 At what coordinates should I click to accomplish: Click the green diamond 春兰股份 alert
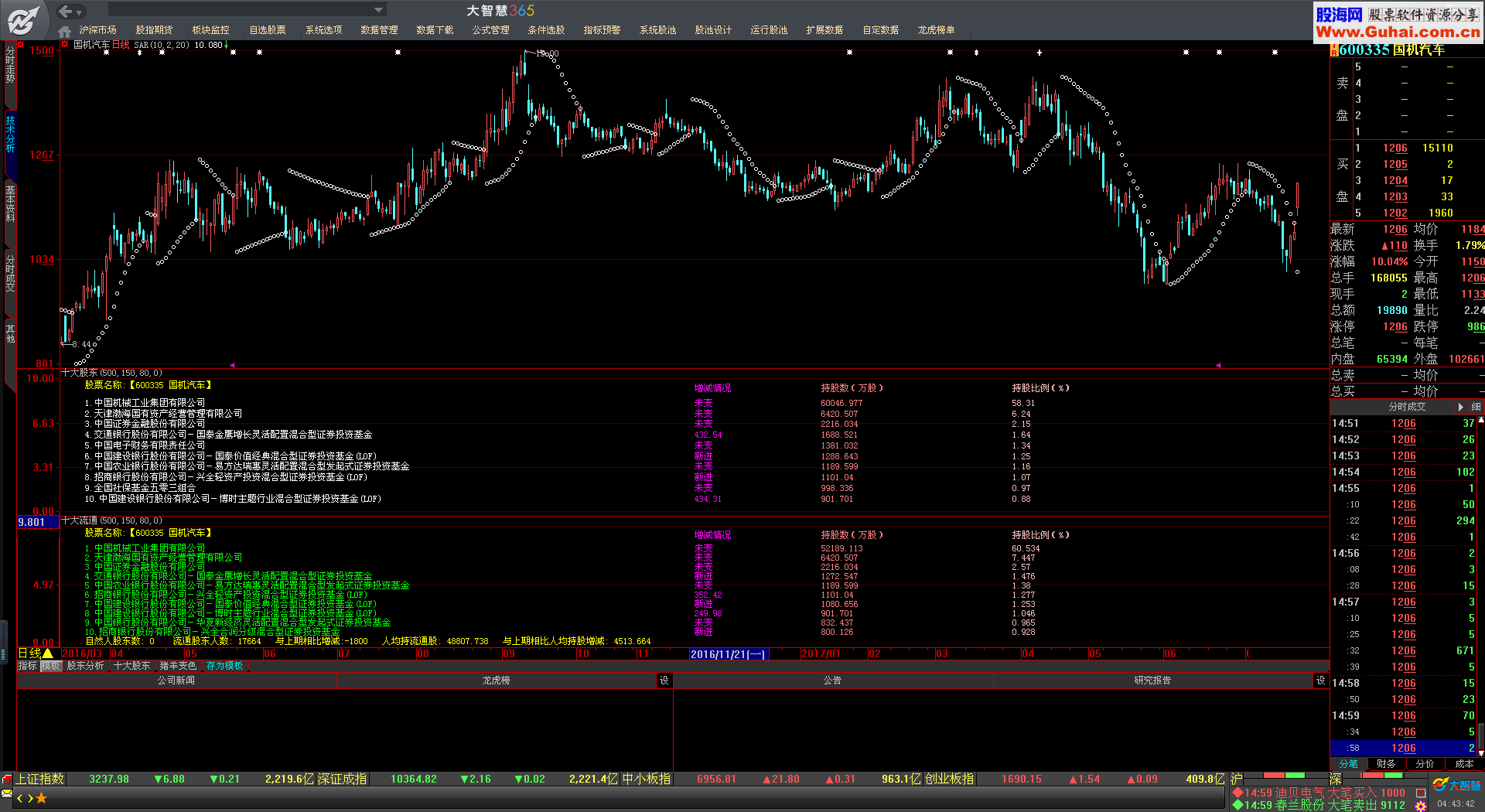[x=1237, y=805]
